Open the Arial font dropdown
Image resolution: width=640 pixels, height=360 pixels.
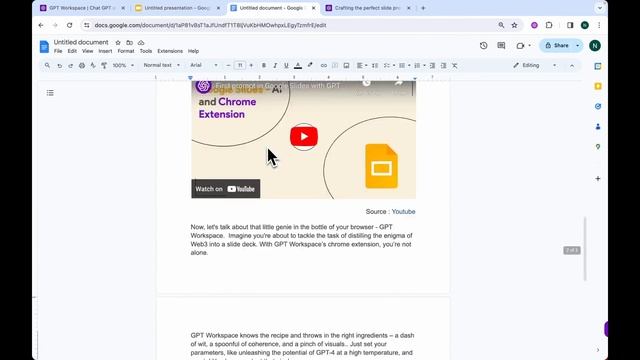click(x=204, y=65)
